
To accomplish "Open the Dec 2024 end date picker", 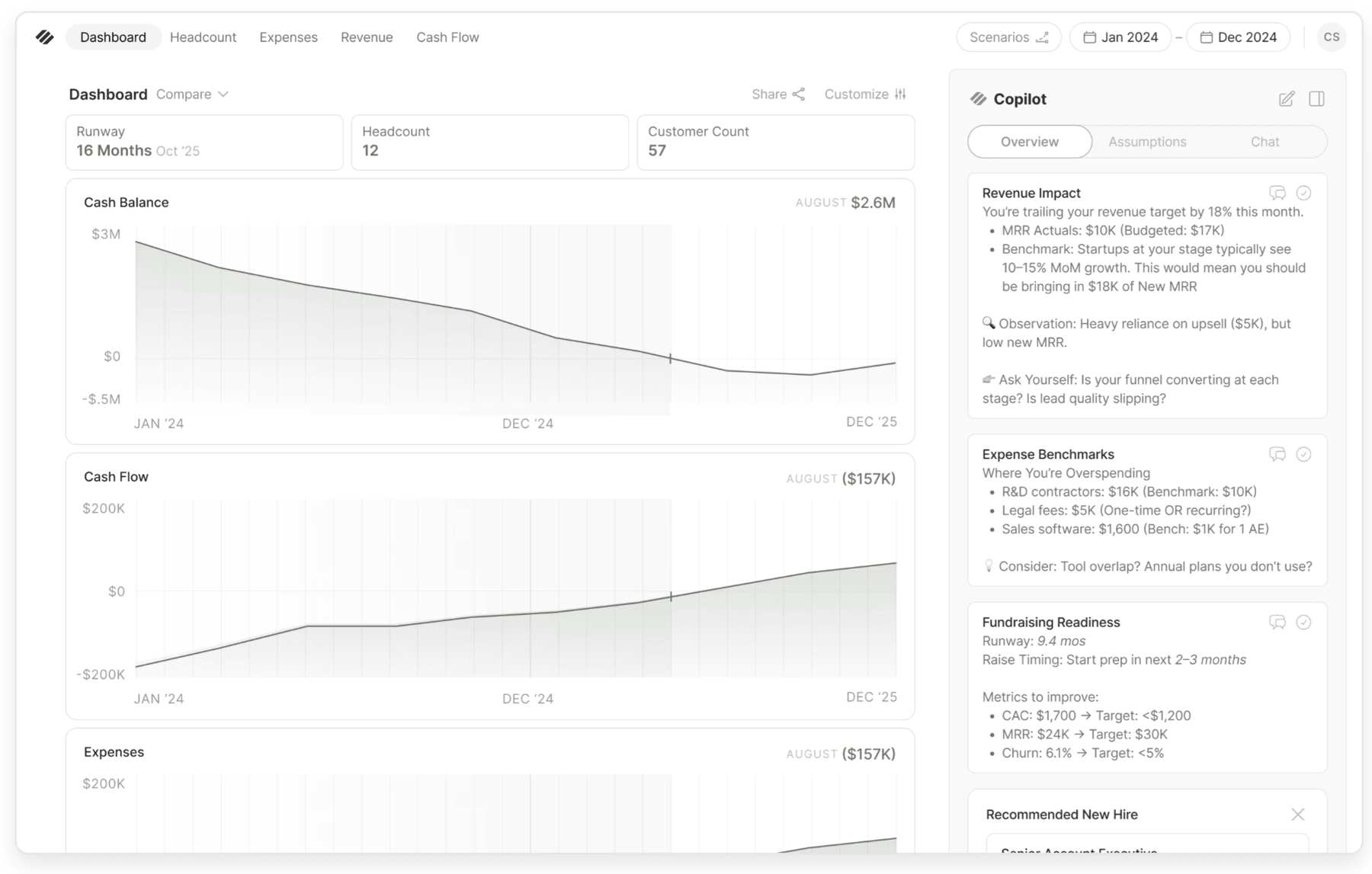I will pyautogui.click(x=1238, y=37).
